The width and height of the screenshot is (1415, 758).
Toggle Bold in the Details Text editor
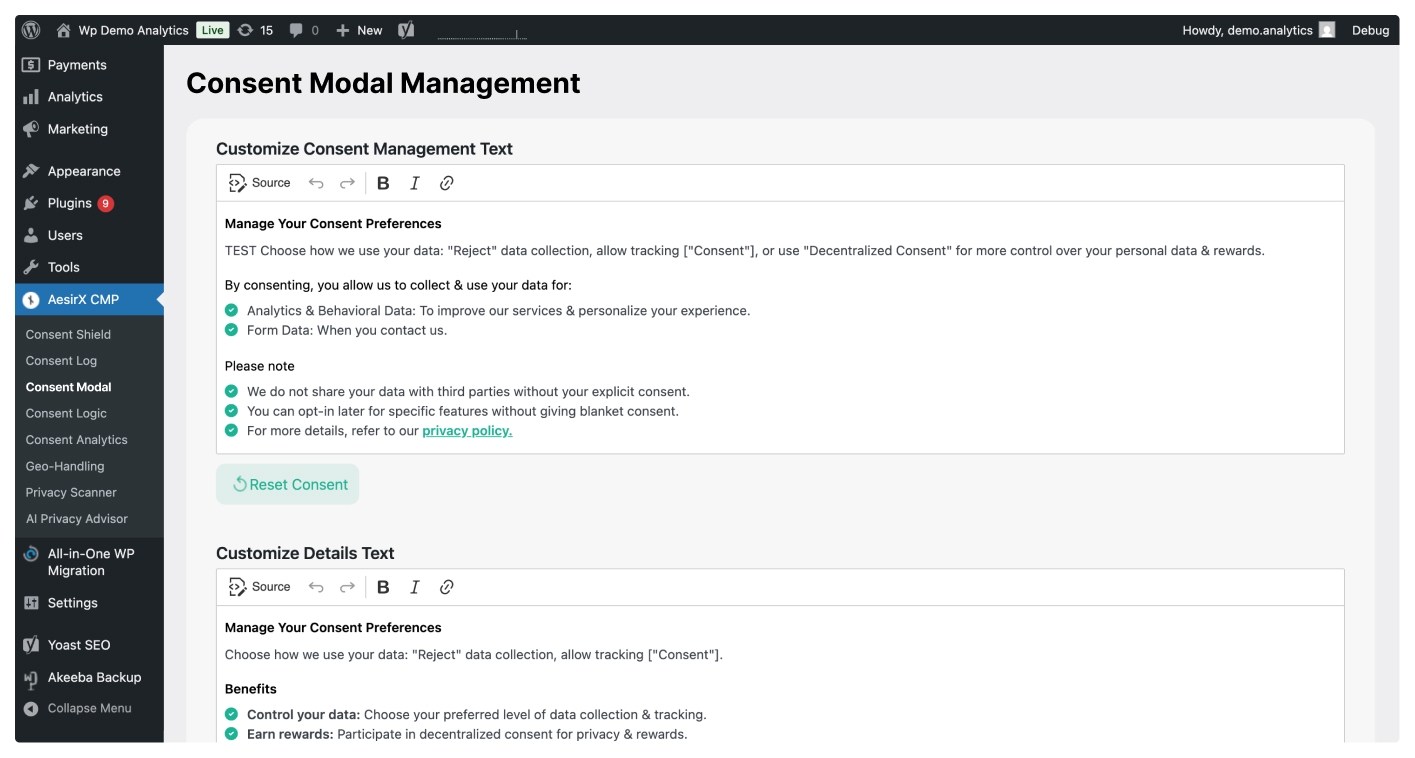[x=383, y=587]
